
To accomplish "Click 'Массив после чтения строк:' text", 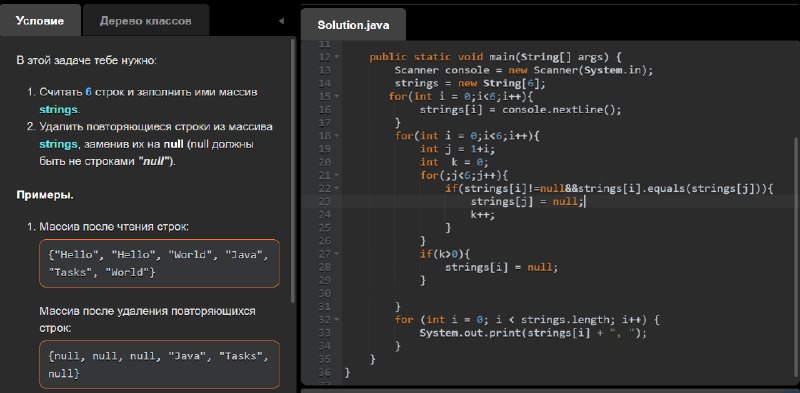I will [114, 226].
